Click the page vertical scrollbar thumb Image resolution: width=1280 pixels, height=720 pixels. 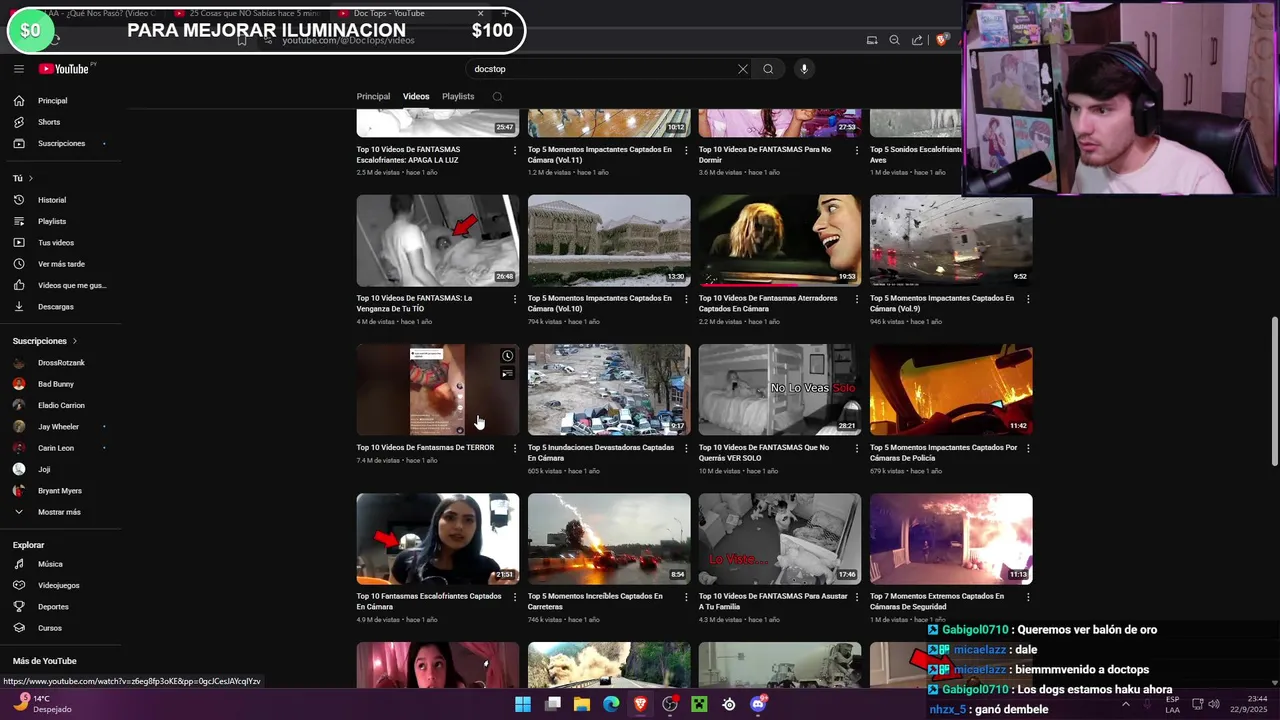click(1274, 391)
